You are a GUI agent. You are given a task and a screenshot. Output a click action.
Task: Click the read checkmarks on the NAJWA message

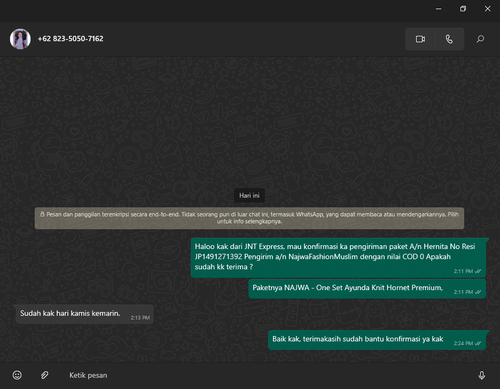click(478, 292)
